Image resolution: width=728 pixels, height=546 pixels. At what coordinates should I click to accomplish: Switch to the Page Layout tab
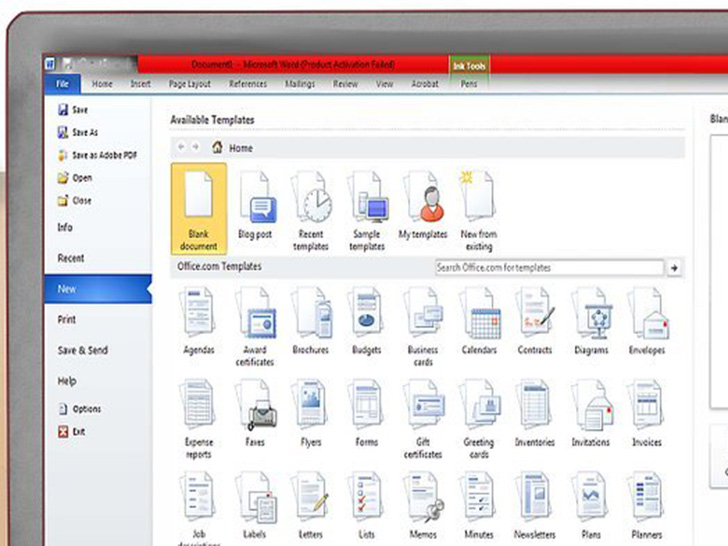[190, 85]
